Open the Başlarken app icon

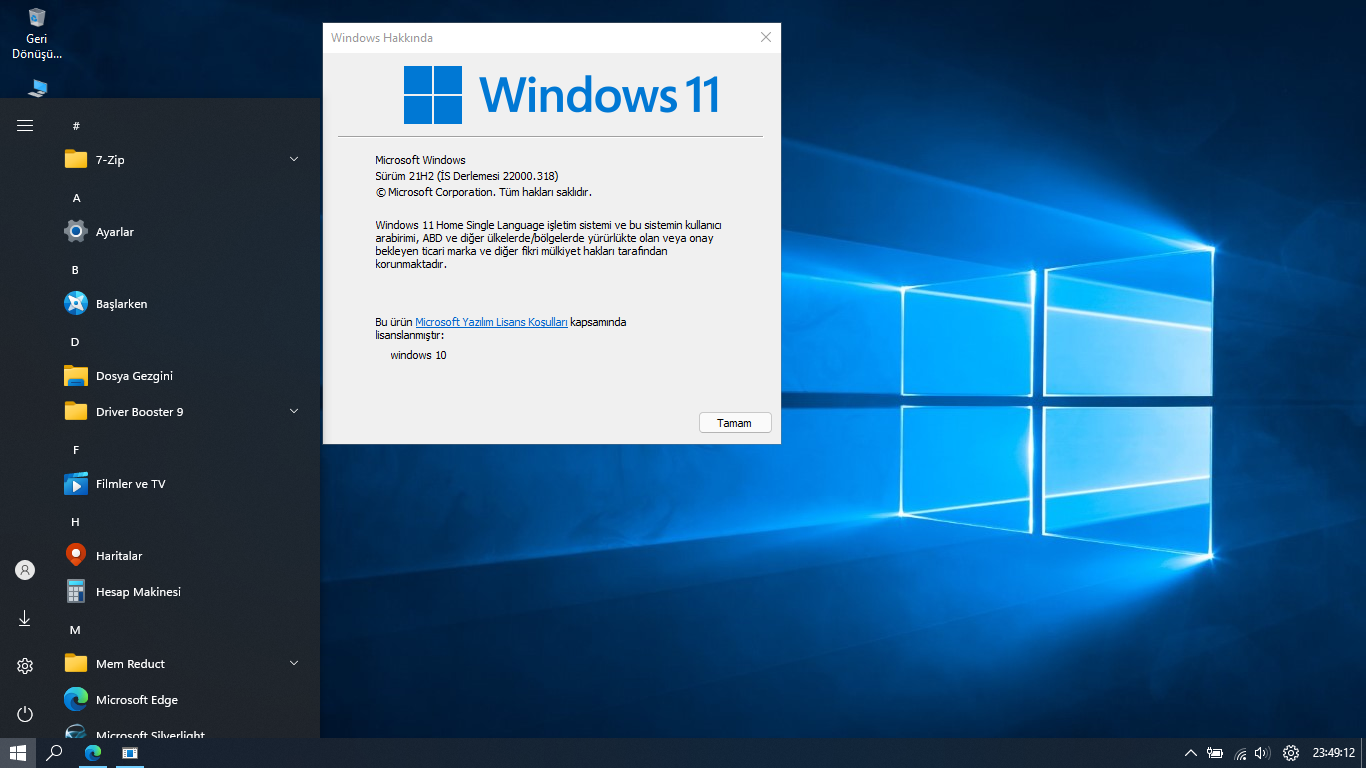coord(76,303)
